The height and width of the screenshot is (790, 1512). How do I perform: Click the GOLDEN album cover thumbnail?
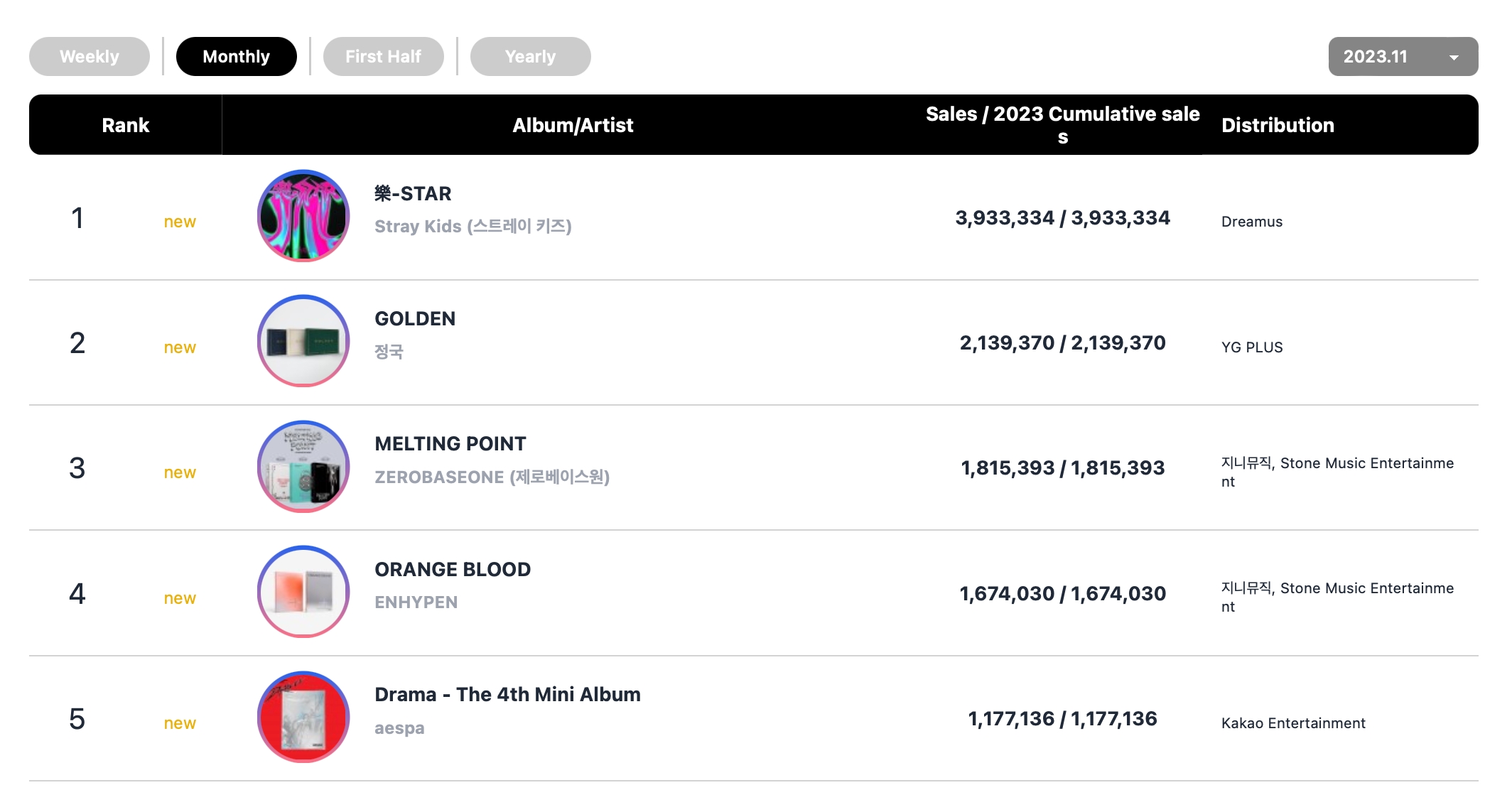(x=303, y=341)
